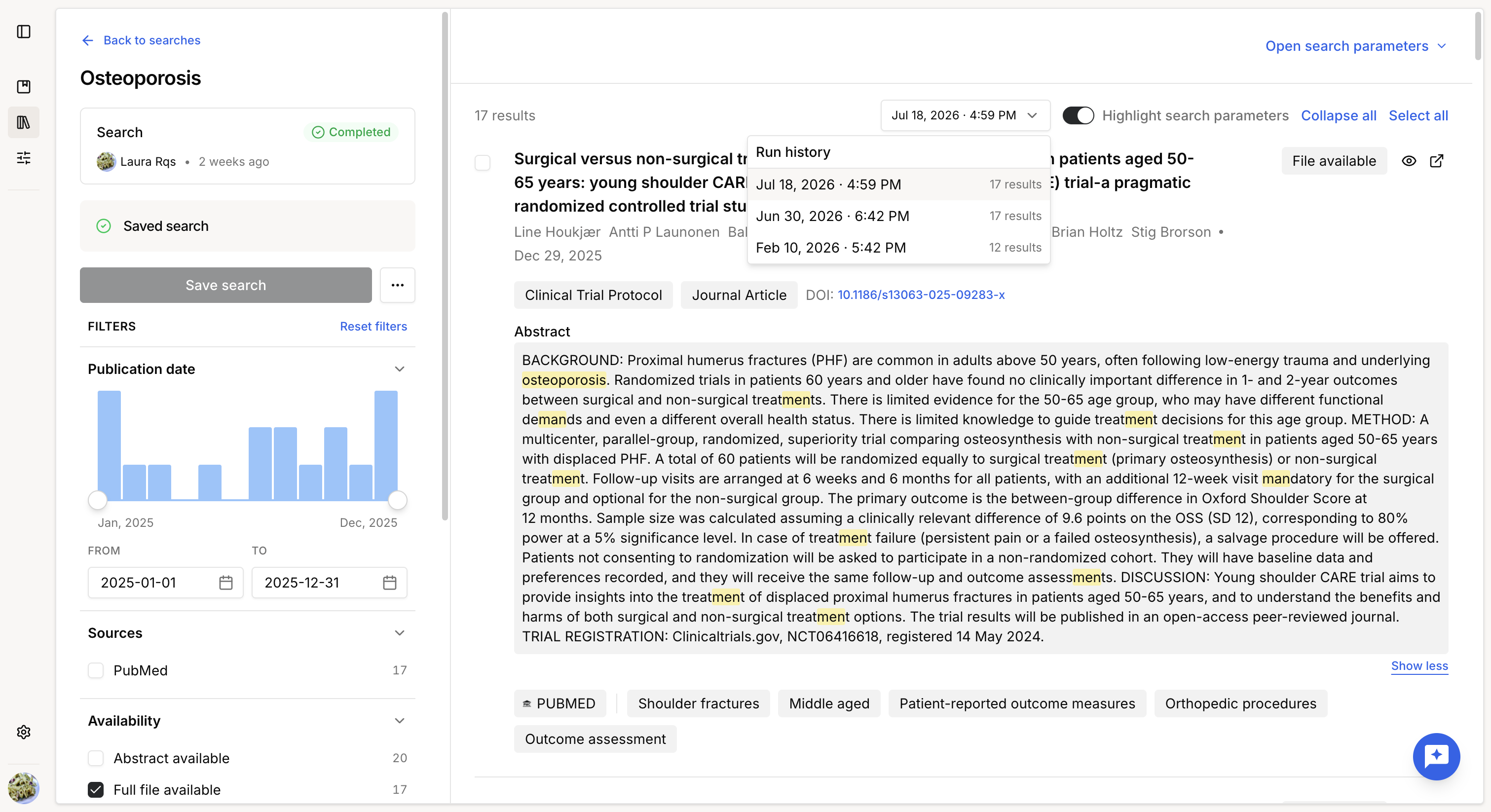
Task: Open the FROM date calendar icon
Action: tap(226, 583)
